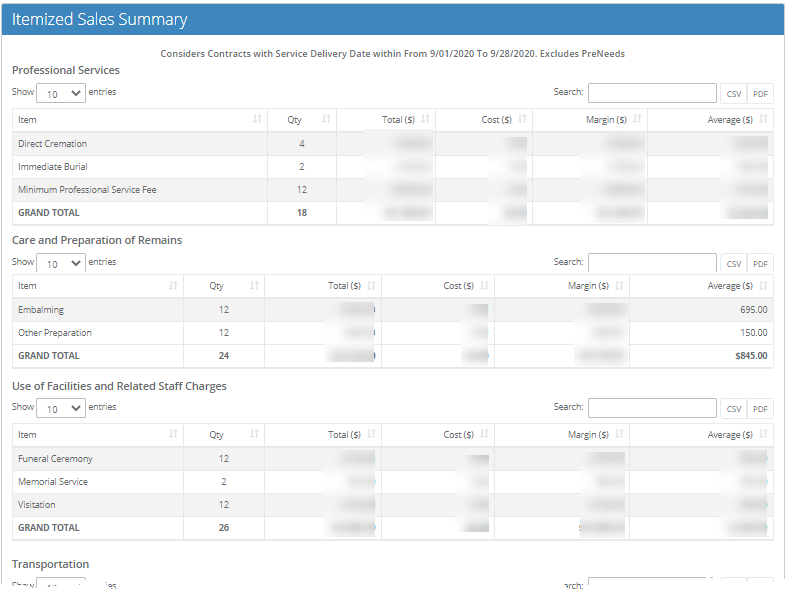The width and height of the screenshot is (792, 601).
Task: Select the Other Preparation item
Action: 55,333
